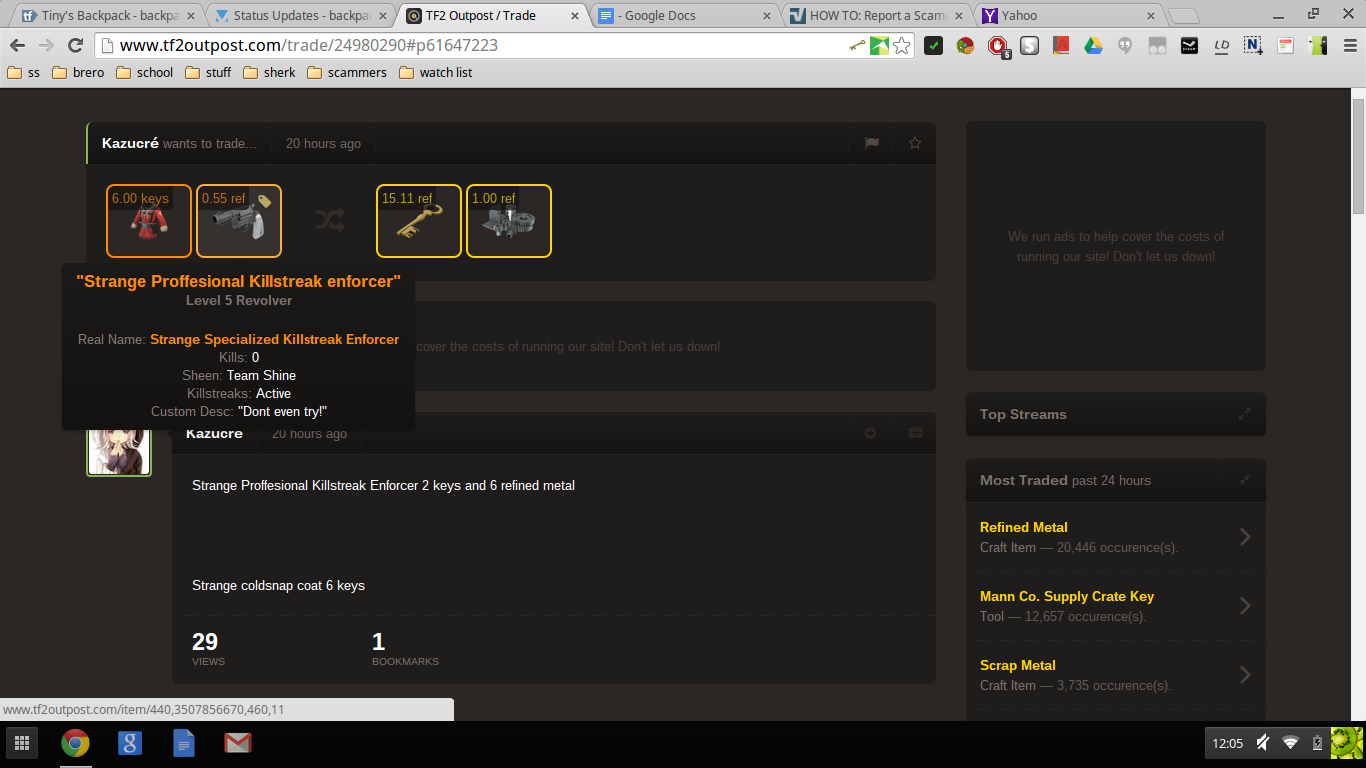Open the backpack briefcase icon on the comment
Image resolution: width=1366 pixels, height=768 pixels.
click(x=914, y=433)
